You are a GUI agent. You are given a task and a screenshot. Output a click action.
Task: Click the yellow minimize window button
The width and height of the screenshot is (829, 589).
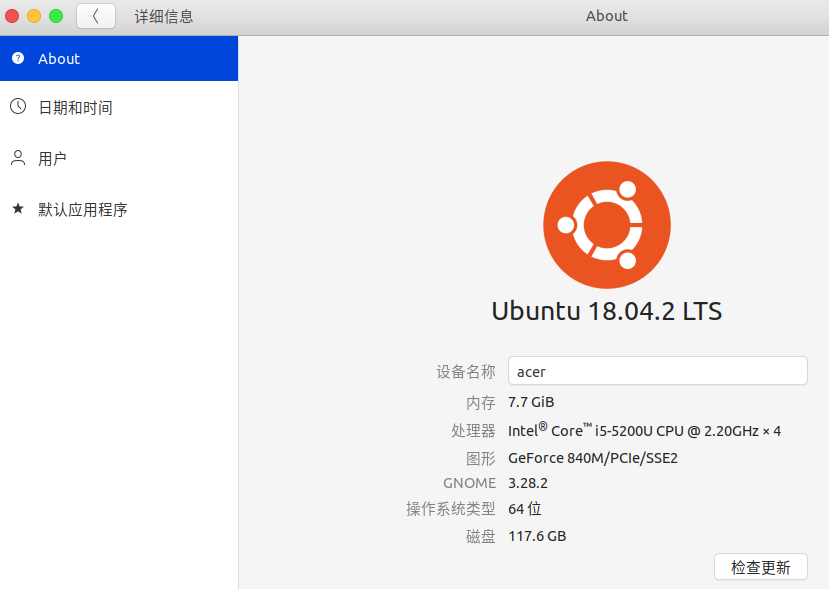[34, 16]
